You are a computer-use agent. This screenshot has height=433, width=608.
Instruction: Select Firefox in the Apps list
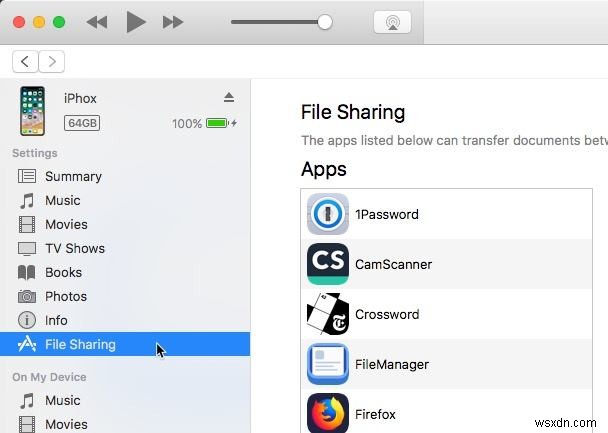[x=446, y=412]
